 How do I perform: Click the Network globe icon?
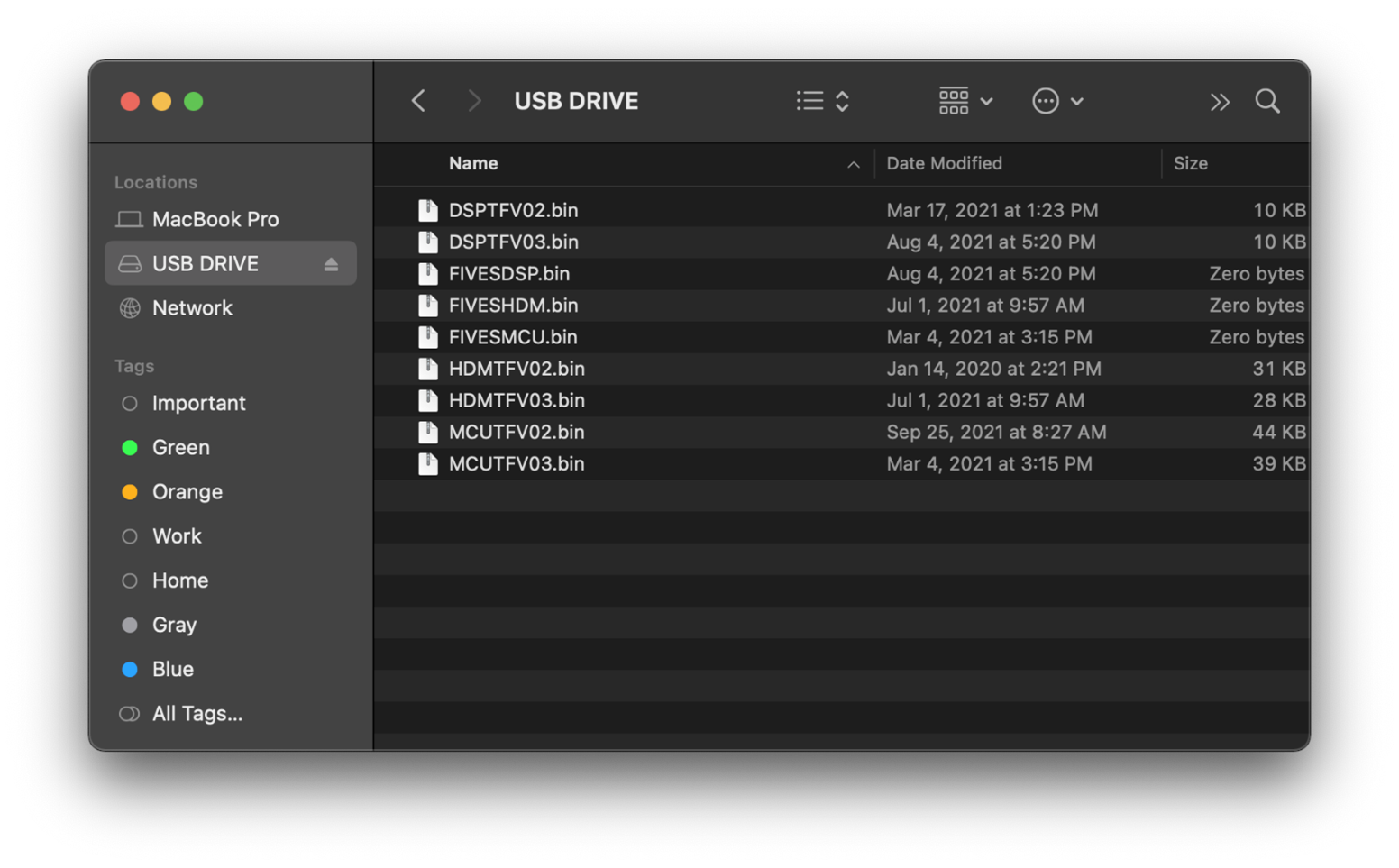(x=130, y=308)
